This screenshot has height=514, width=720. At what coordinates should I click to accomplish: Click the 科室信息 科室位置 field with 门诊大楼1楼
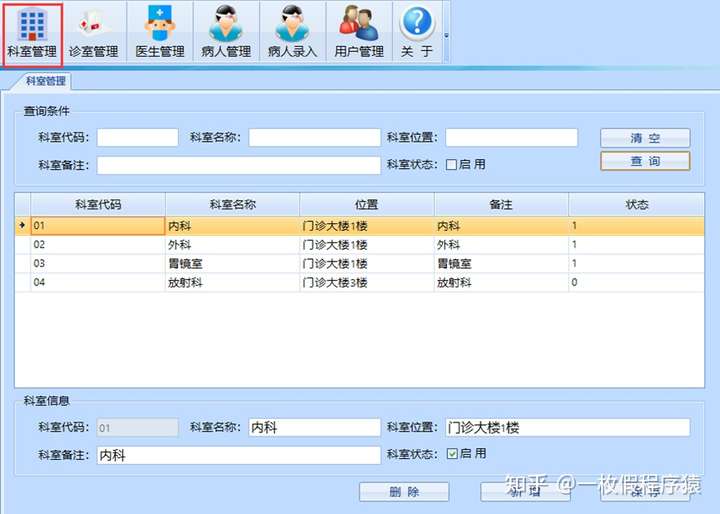568,428
